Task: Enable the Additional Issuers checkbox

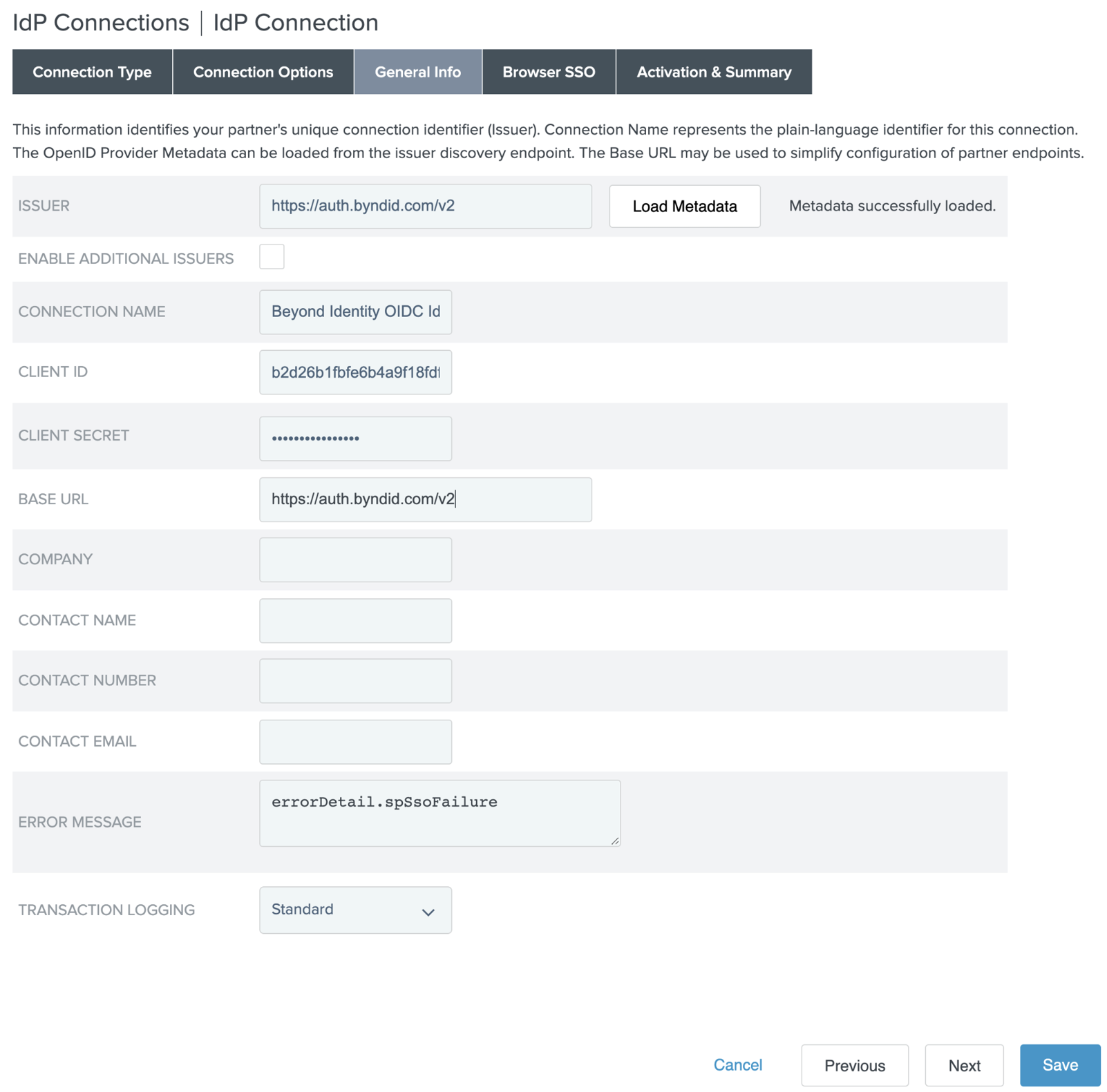Action: pos(272,257)
